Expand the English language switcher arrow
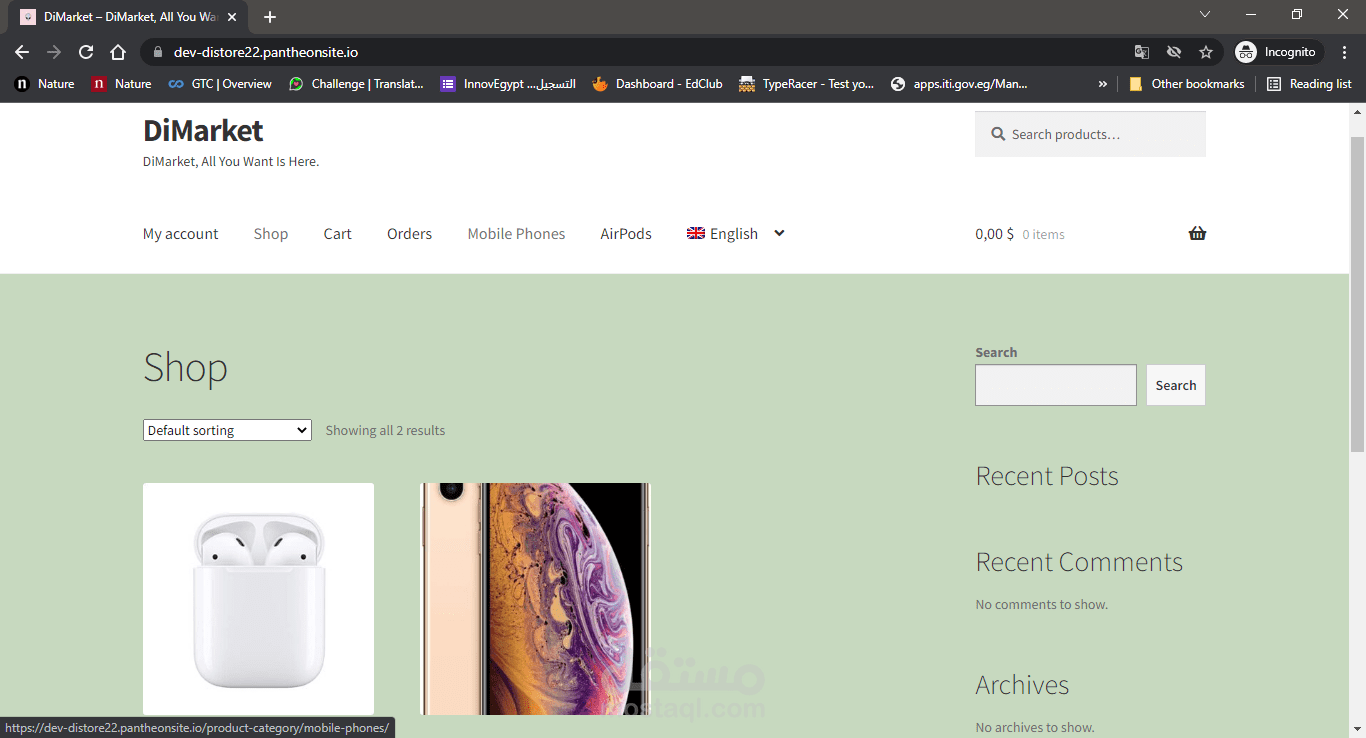The width and height of the screenshot is (1366, 738). pos(779,233)
